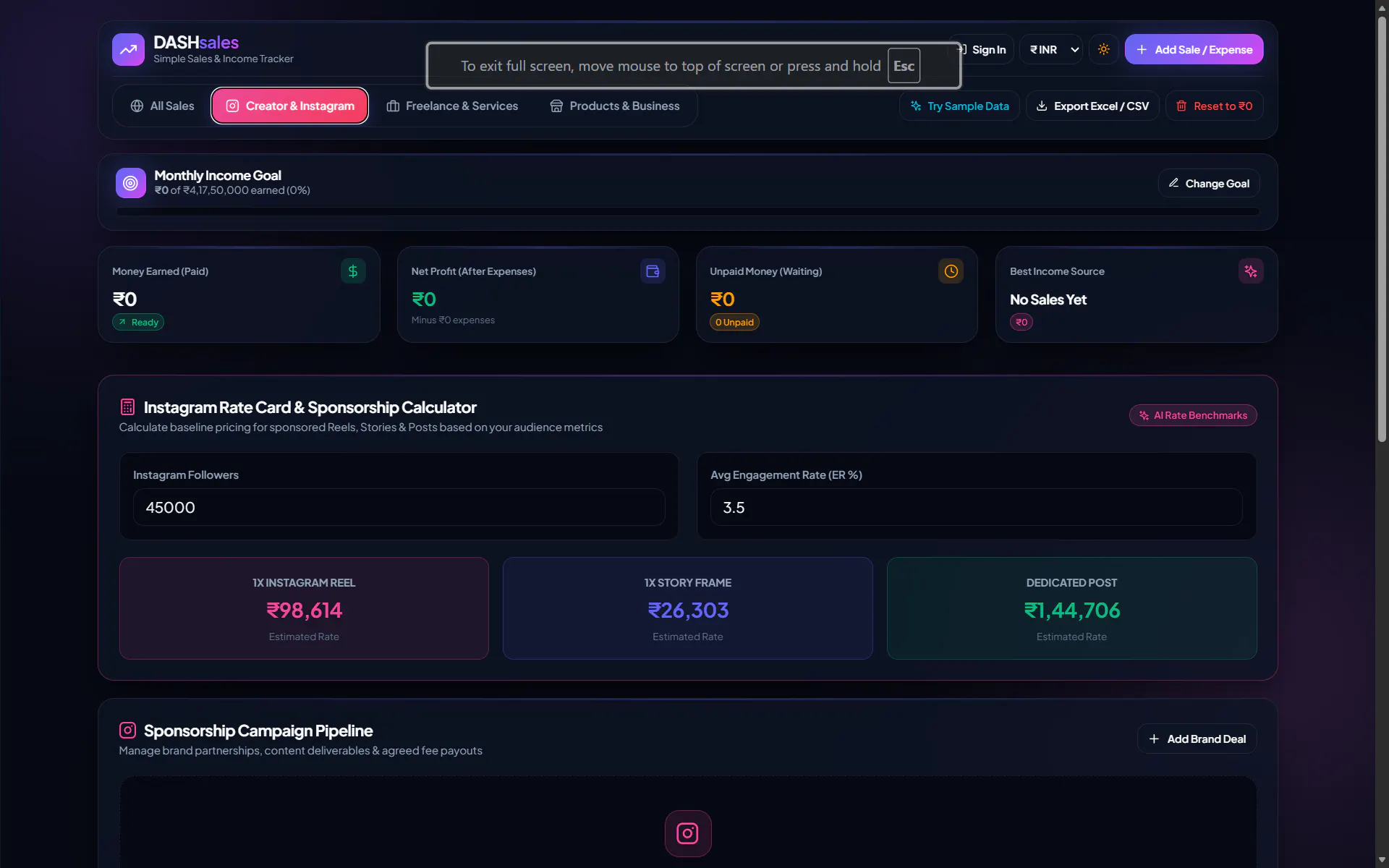The height and width of the screenshot is (868, 1389).
Task: Click the Change Goal button
Action: 1209,183
